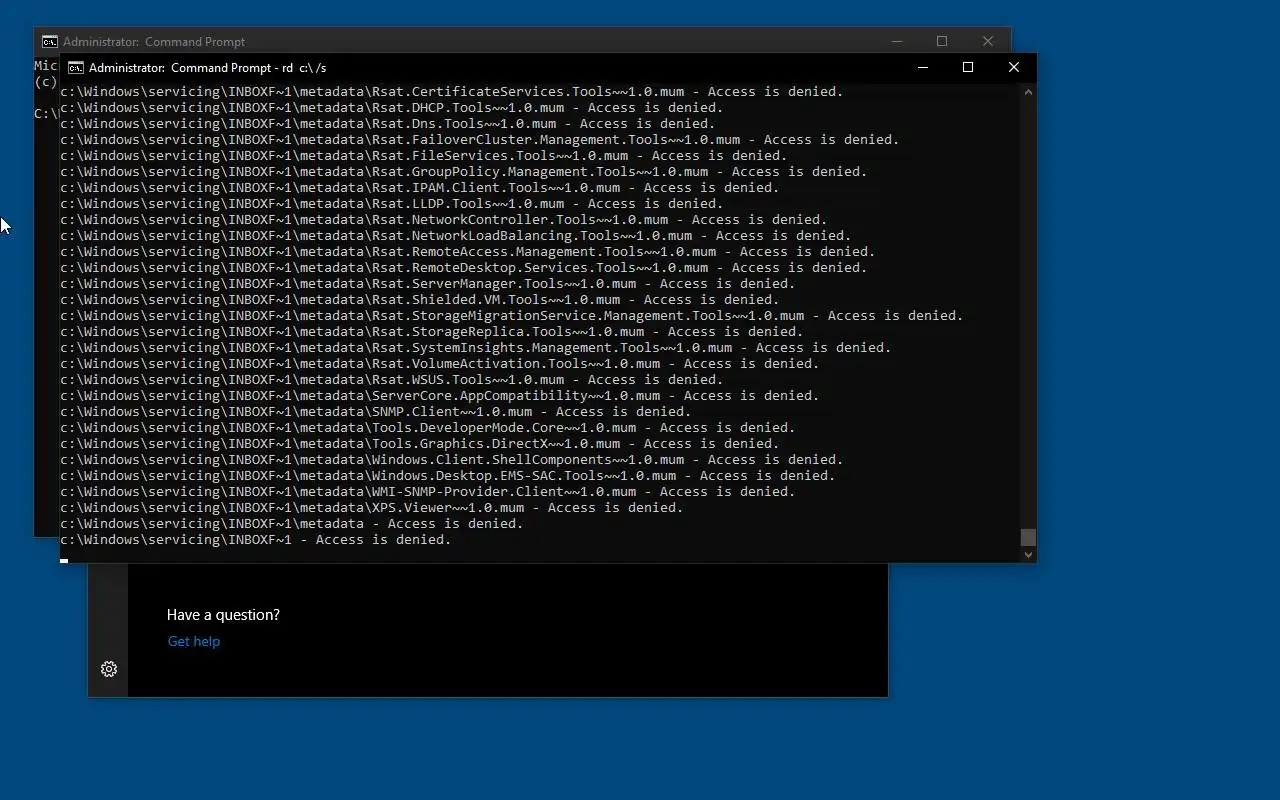Click the Rsat.GroupPolicy.Management.Tools line

[464, 172]
